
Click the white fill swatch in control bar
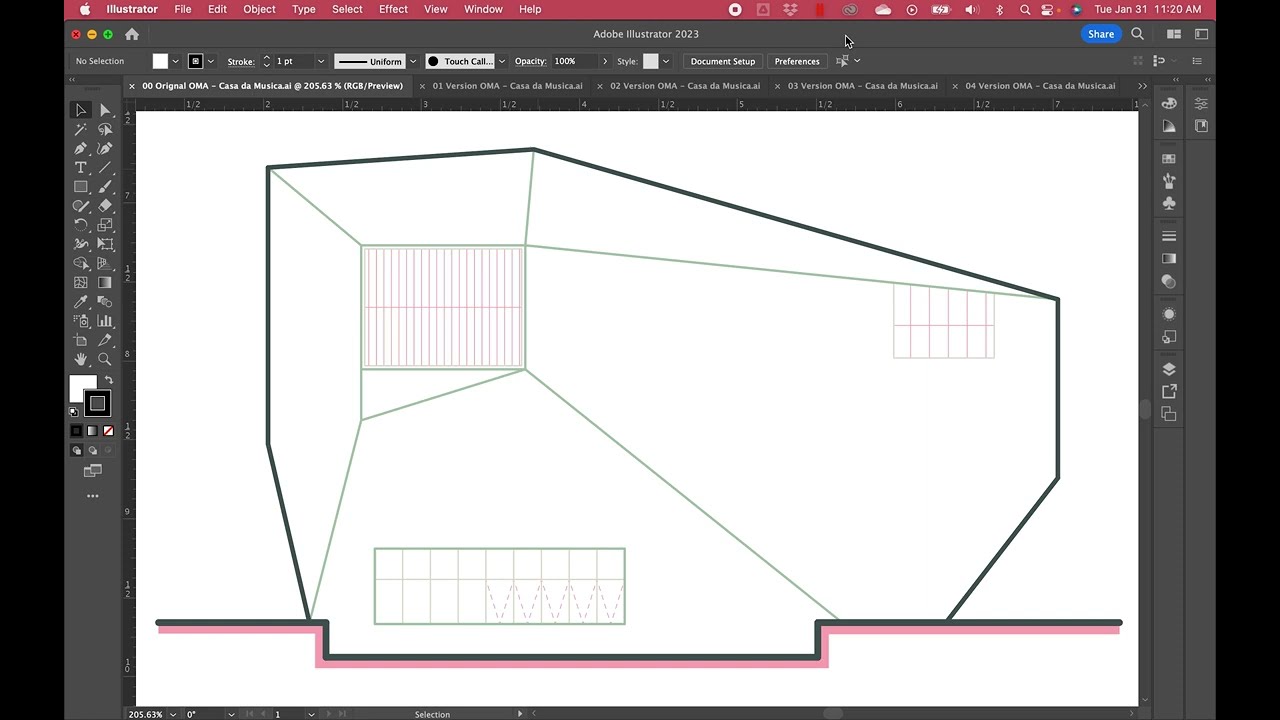[x=160, y=61]
